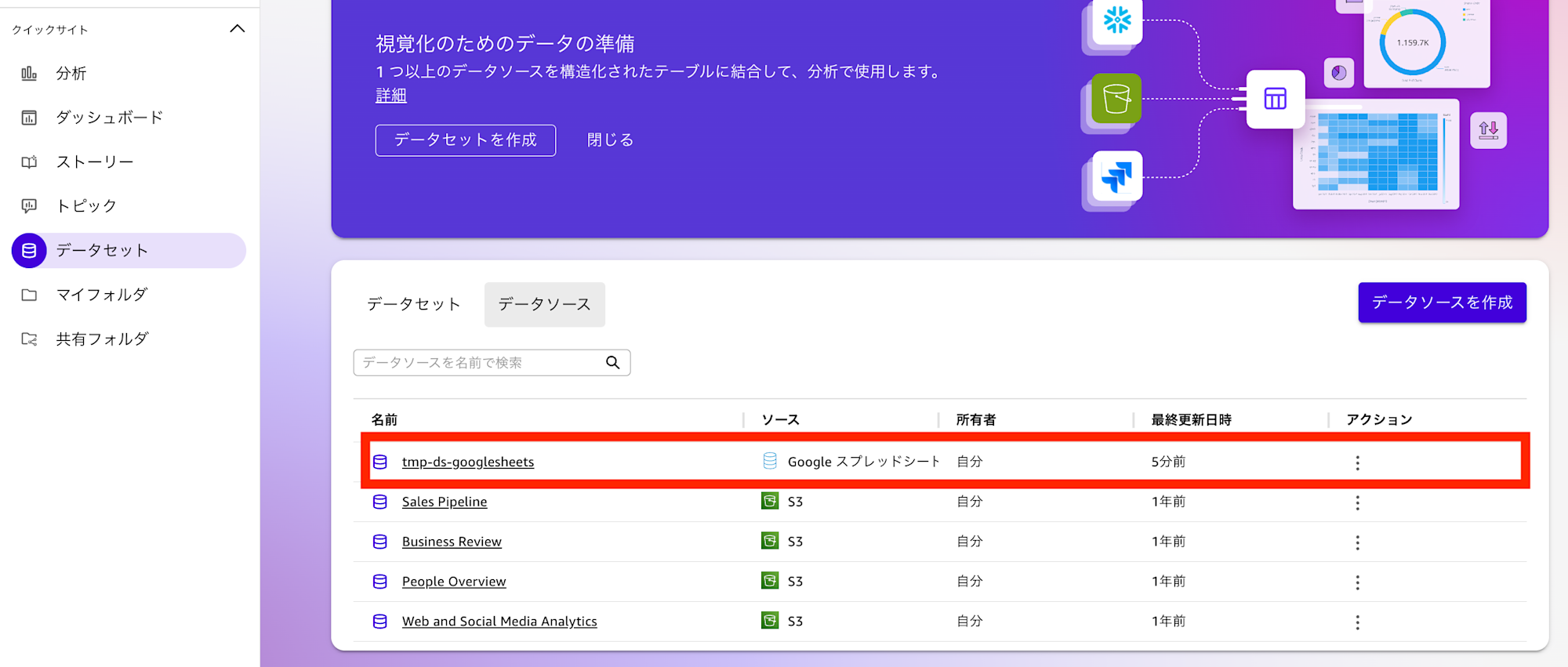Open actions menu for Sales Pipeline
Screen dimensions: 1568x667
(1357, 503)
